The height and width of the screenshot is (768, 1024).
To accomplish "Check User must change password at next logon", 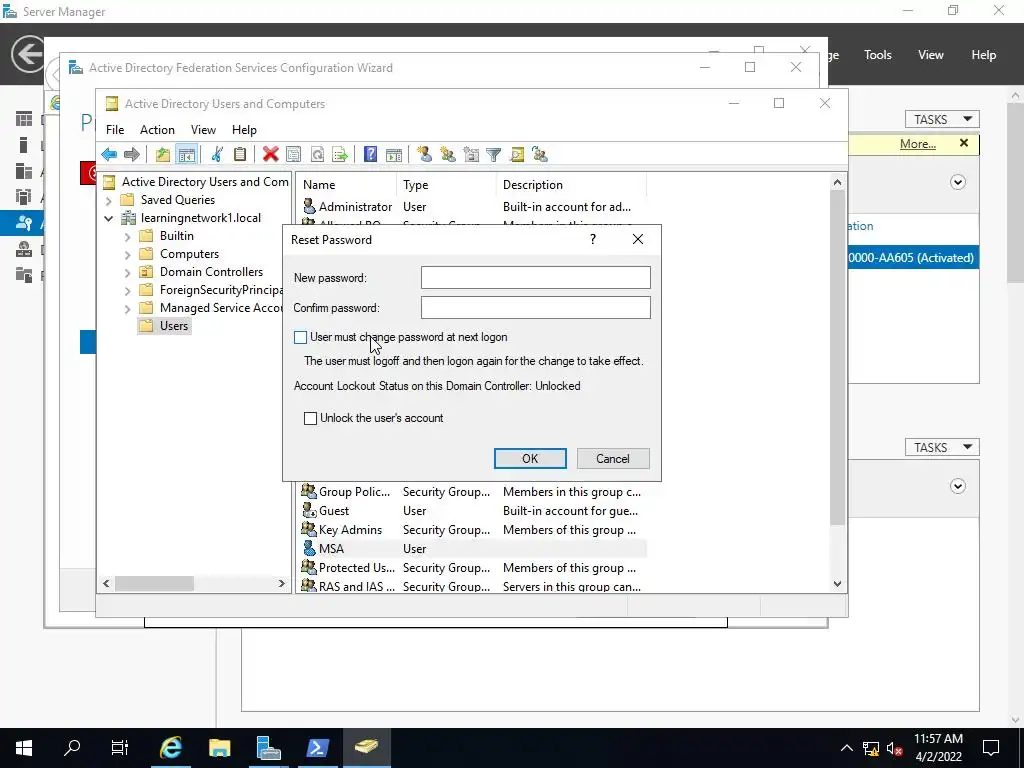I will 300,337.
